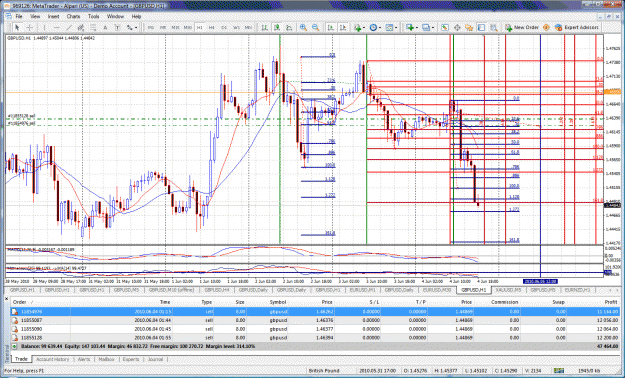Viewport: 625px width, 378px height.
Task: Open indicators list dropdown
Action: tap(359, 28)
